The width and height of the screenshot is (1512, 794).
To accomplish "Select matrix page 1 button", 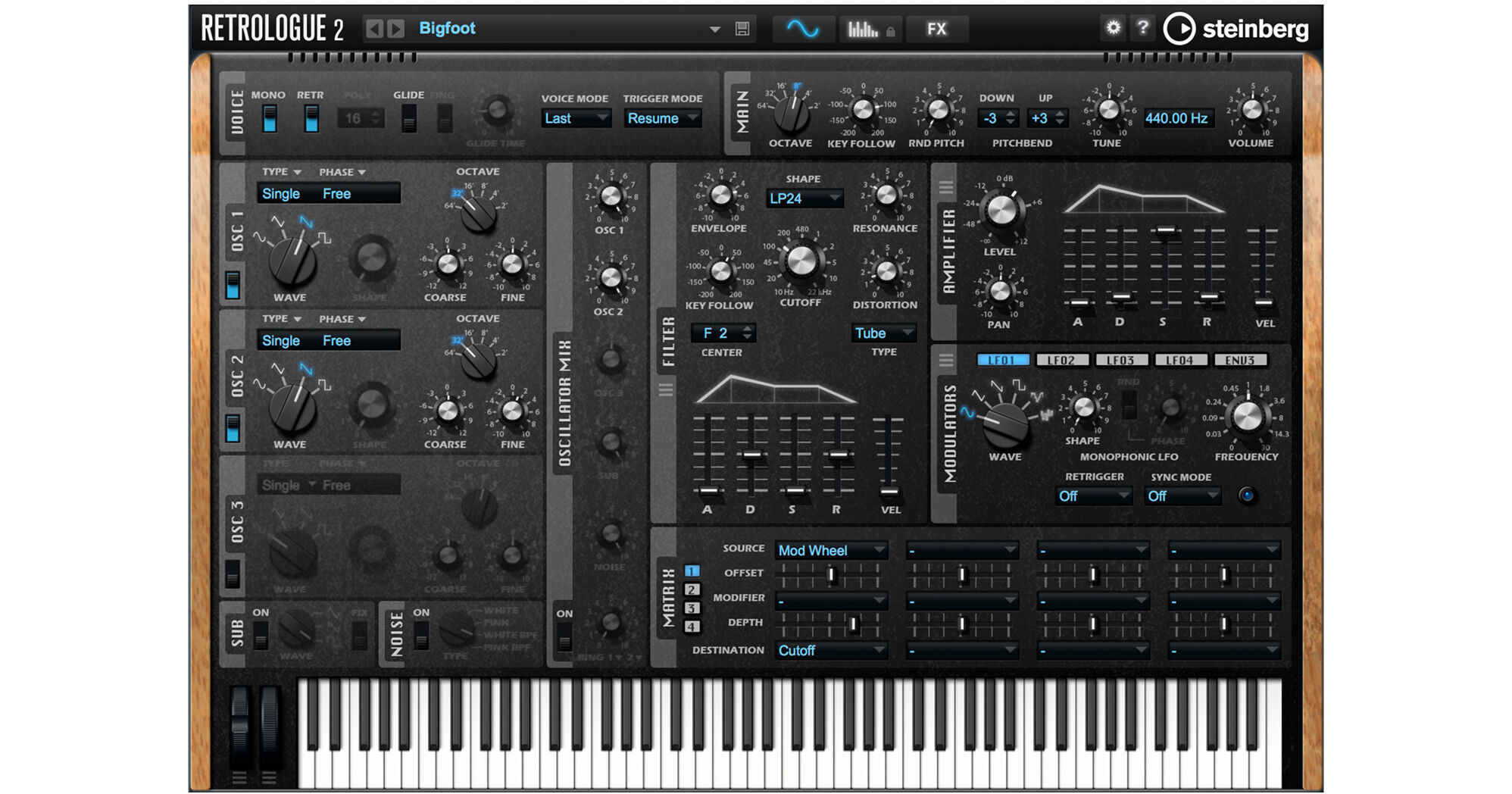I will point(692,571).
